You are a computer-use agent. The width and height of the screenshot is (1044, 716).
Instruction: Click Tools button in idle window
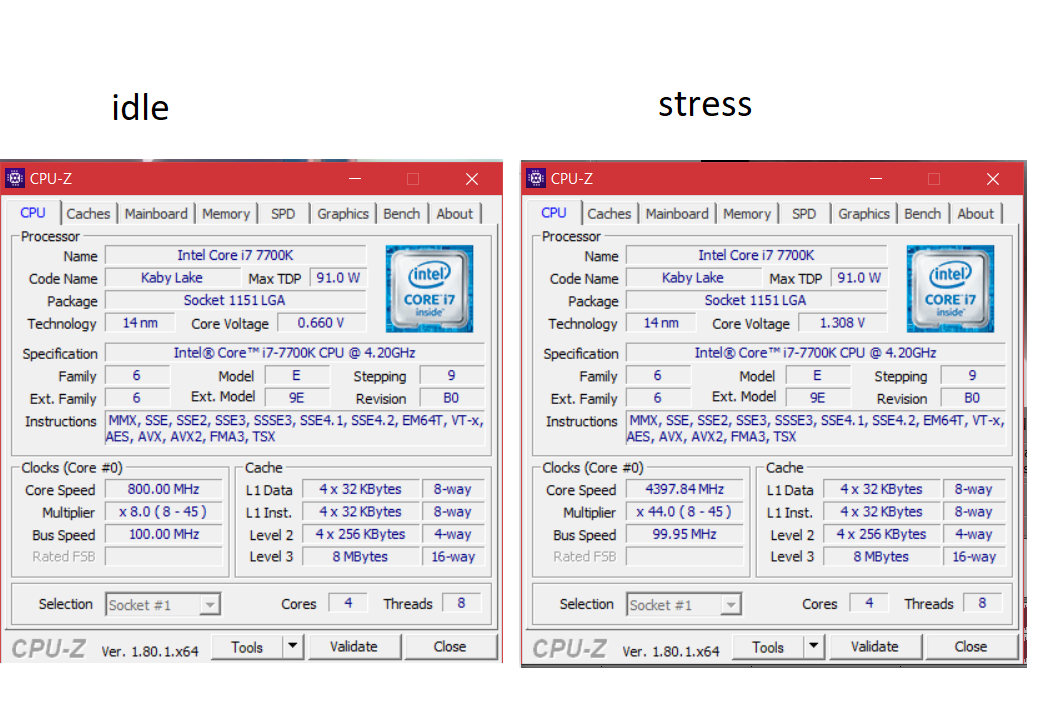pos(247,647)
